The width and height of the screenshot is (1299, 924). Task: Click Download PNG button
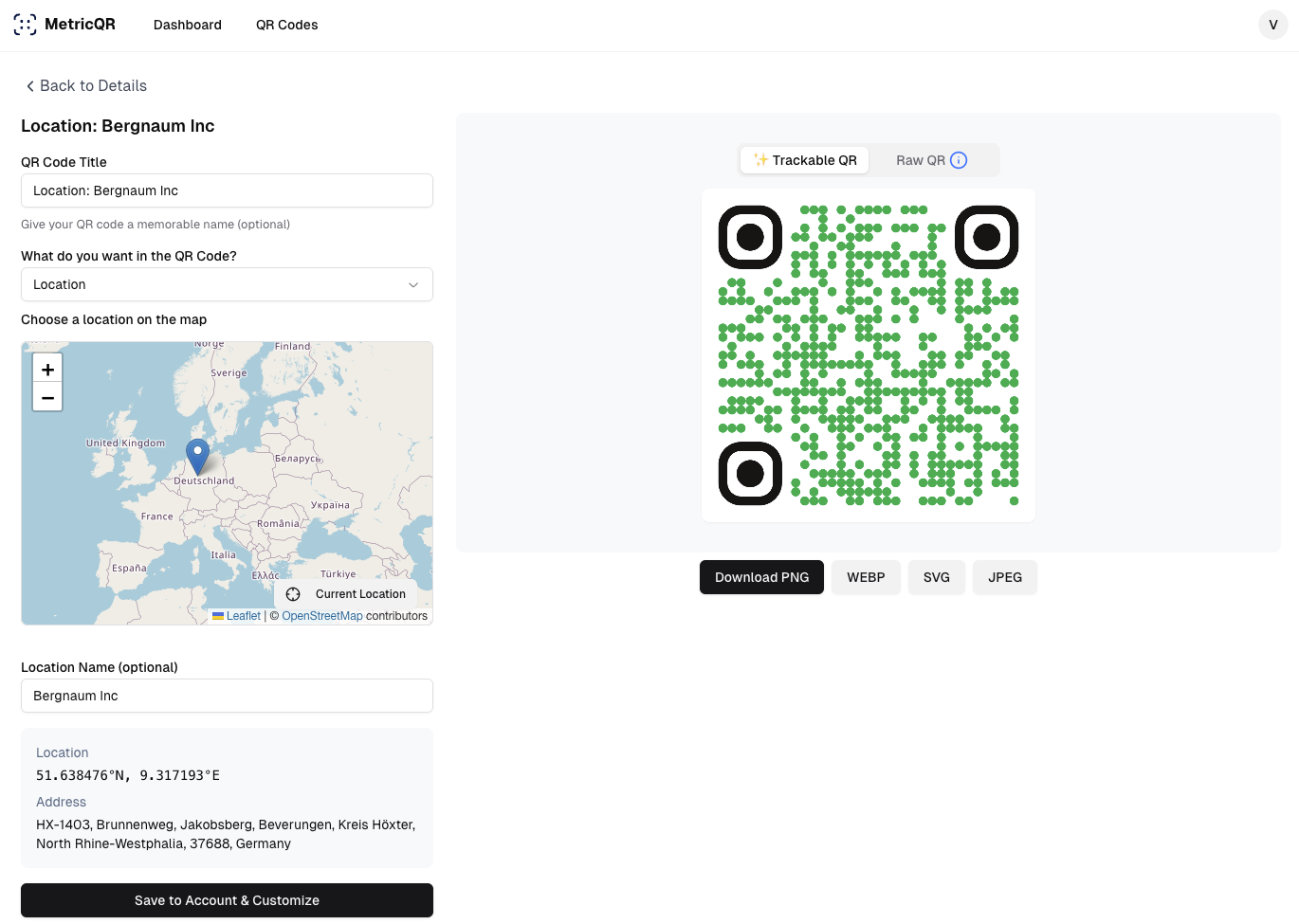[761, 577]
